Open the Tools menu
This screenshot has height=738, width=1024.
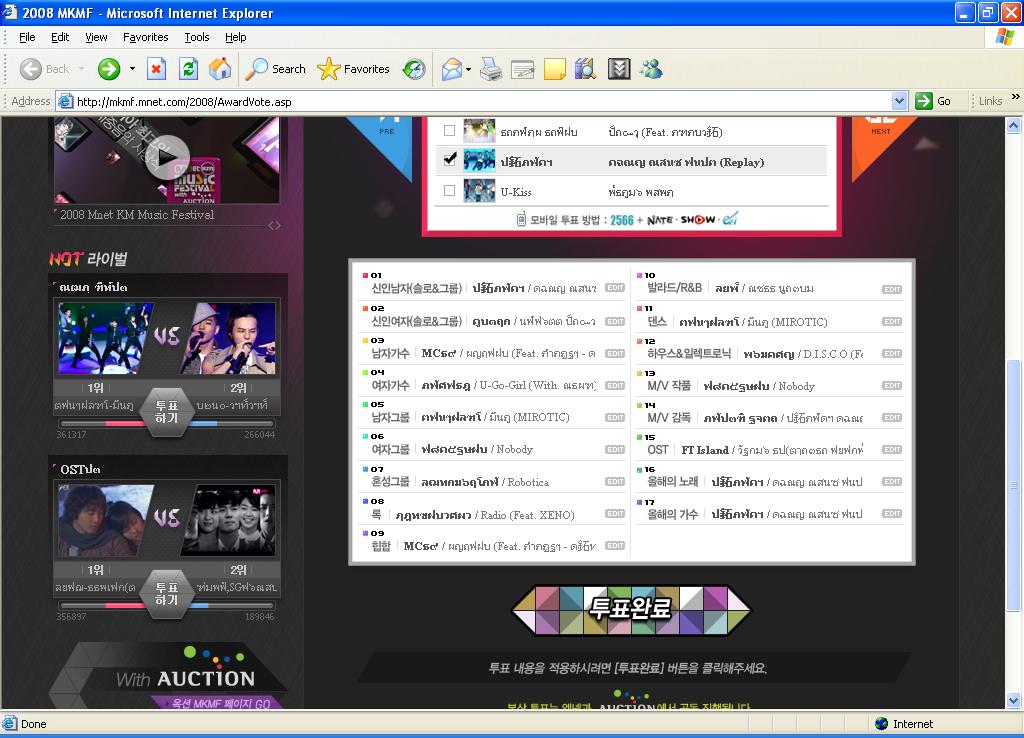pyautogui.click(x=197, y=37)
